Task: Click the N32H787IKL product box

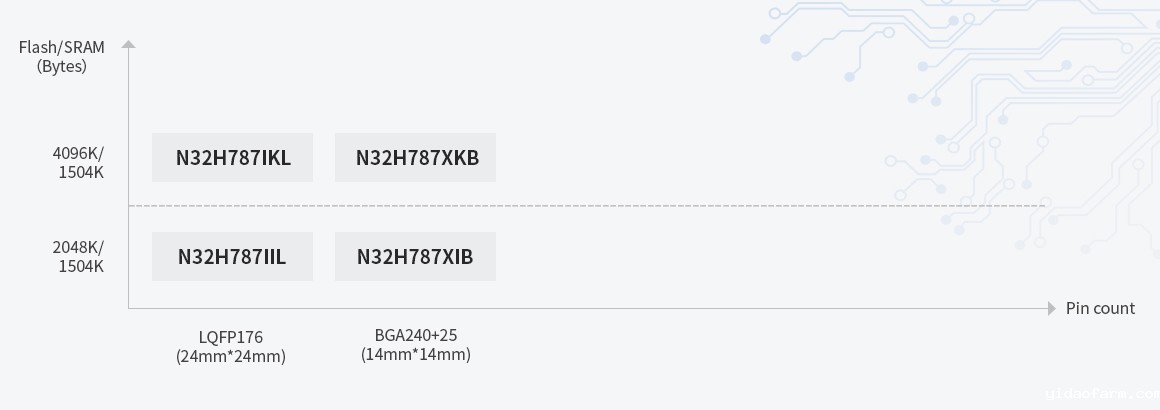Action: pos(232,157)
